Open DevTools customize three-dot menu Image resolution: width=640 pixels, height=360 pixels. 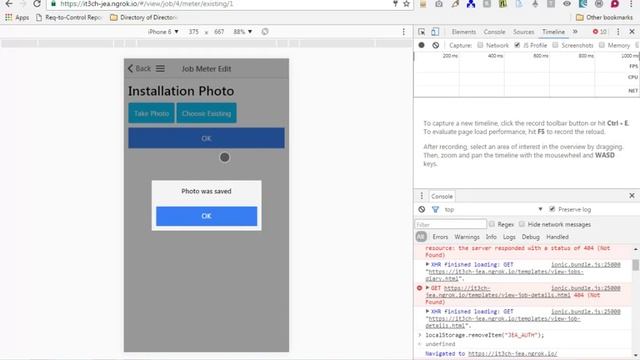618,32
